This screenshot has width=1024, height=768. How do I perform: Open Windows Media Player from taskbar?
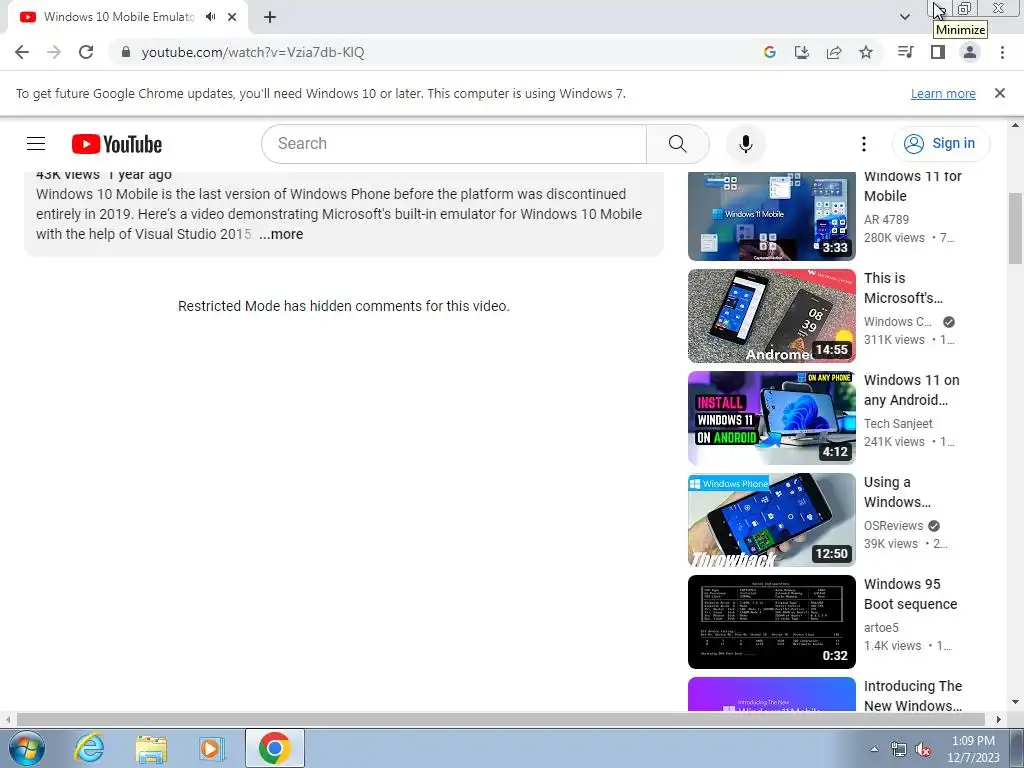click(212, 748)
